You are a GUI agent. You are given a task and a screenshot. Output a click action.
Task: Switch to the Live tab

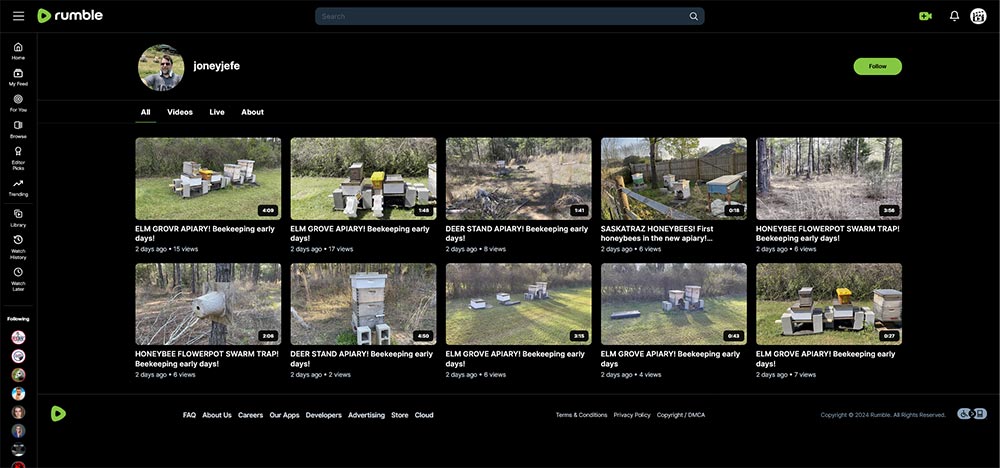[x=217, y=112]
